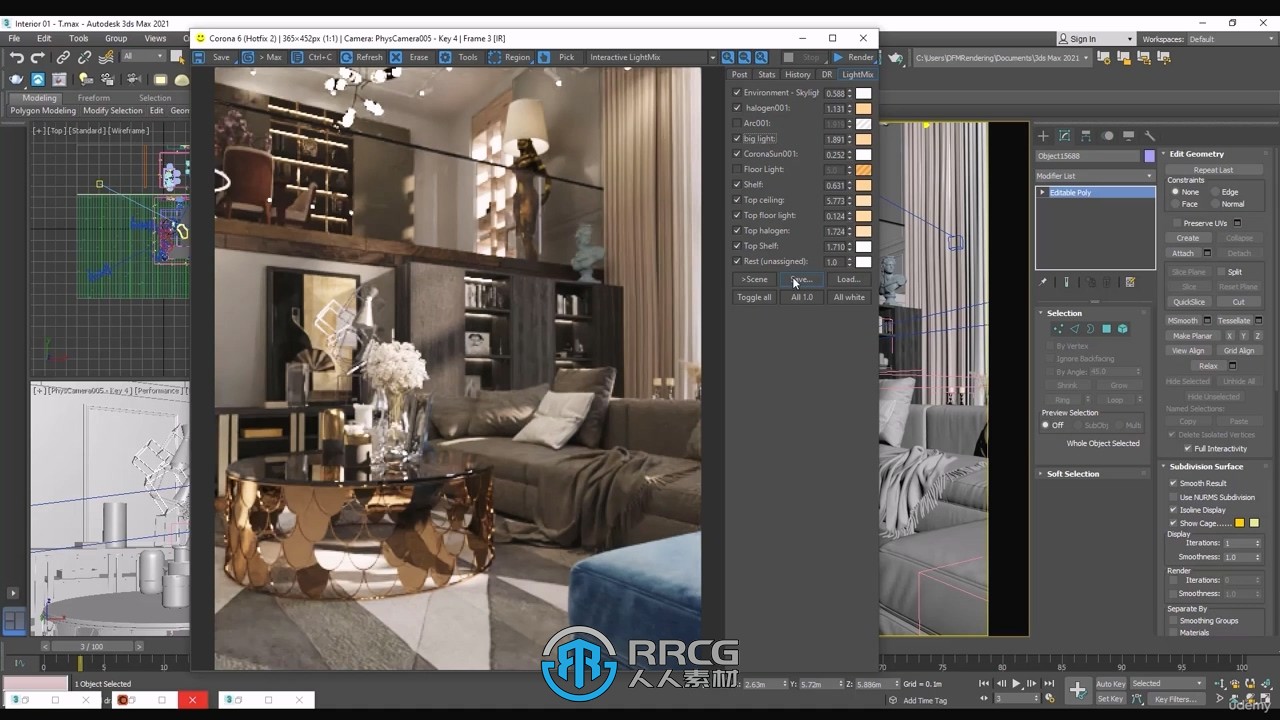Click Play Animation button
The image size is (1280, 720).
1017,684
